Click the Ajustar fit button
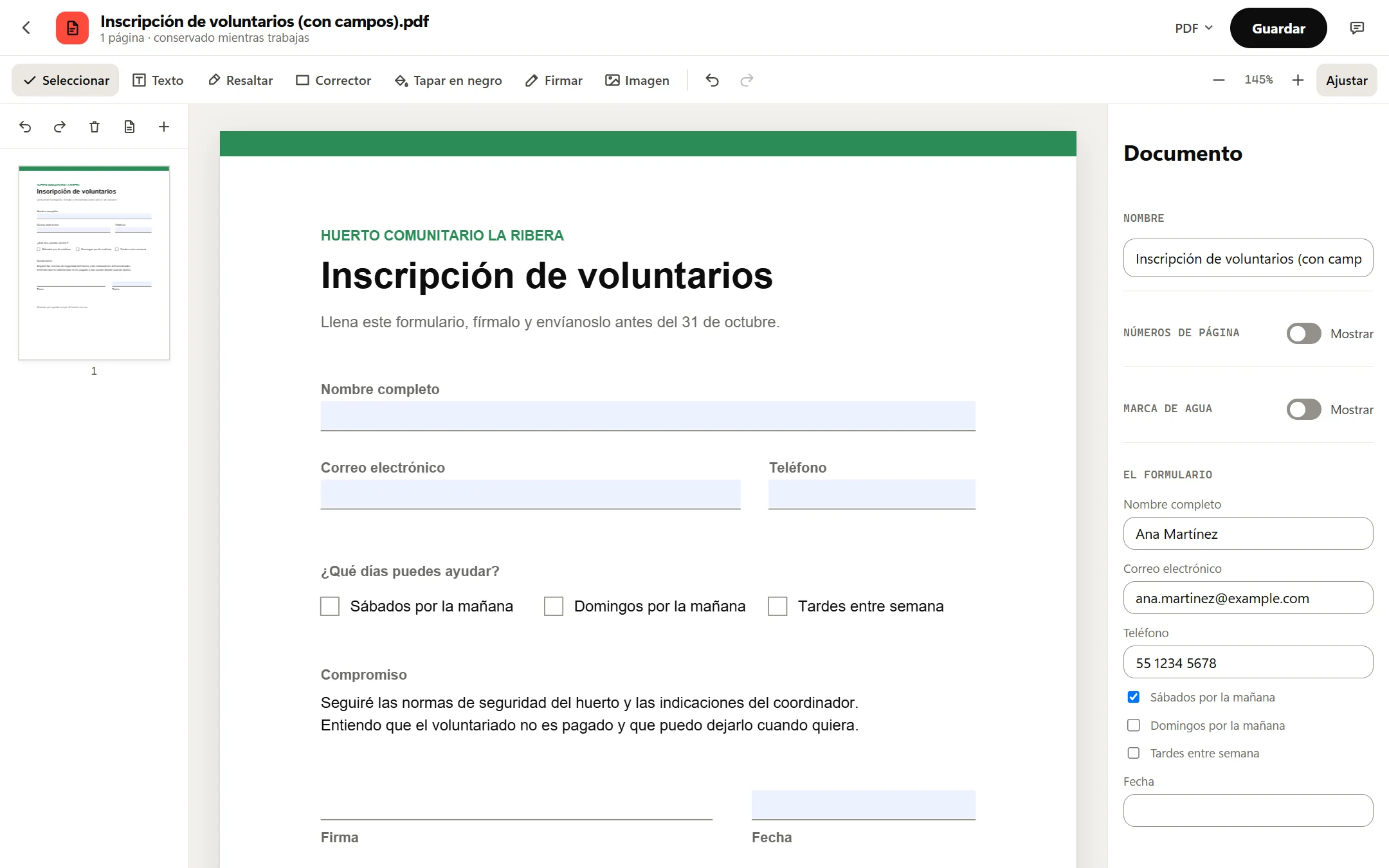Viewport: 1389px width, 868px height. 1347,80
